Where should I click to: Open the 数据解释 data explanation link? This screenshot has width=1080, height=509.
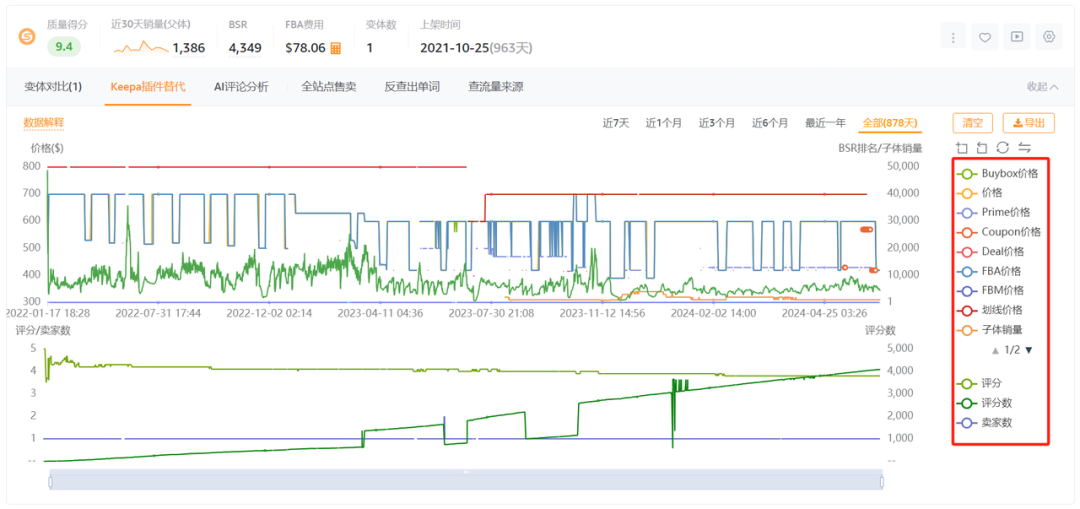[43, 123]
